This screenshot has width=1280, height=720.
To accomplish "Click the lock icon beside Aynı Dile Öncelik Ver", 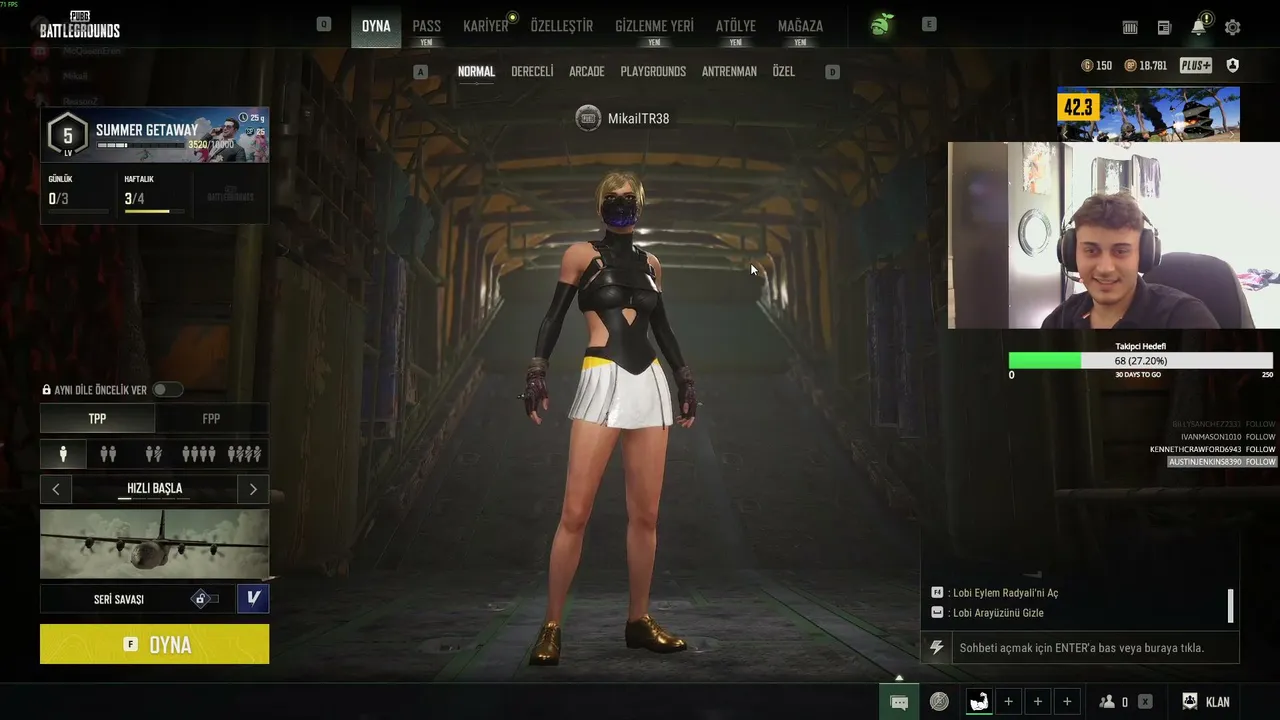I will (x=46, y=390).
